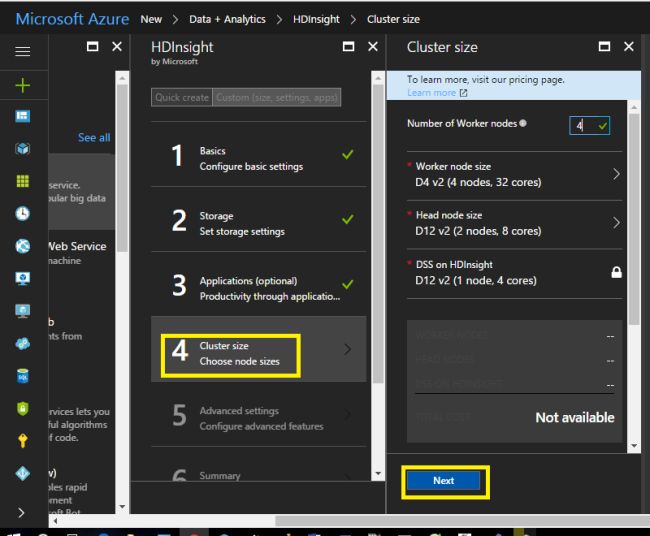650x536 pixels.
Task: Open the globe App Services sidebar icon
Action: [22, 246]
